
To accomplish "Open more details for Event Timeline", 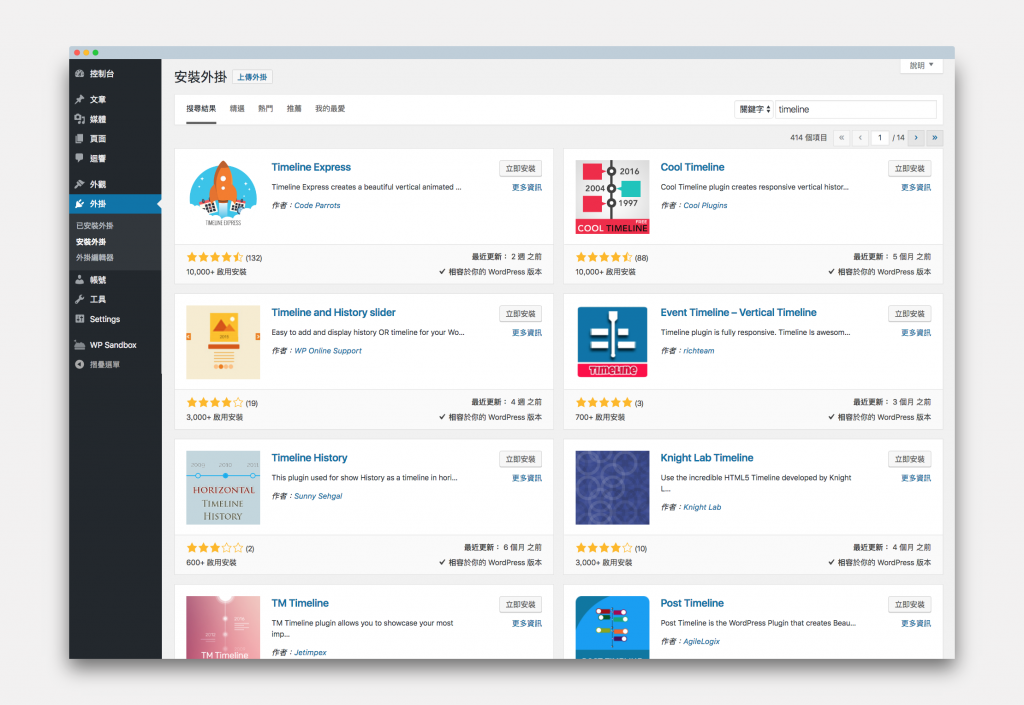I will (916, 333).
